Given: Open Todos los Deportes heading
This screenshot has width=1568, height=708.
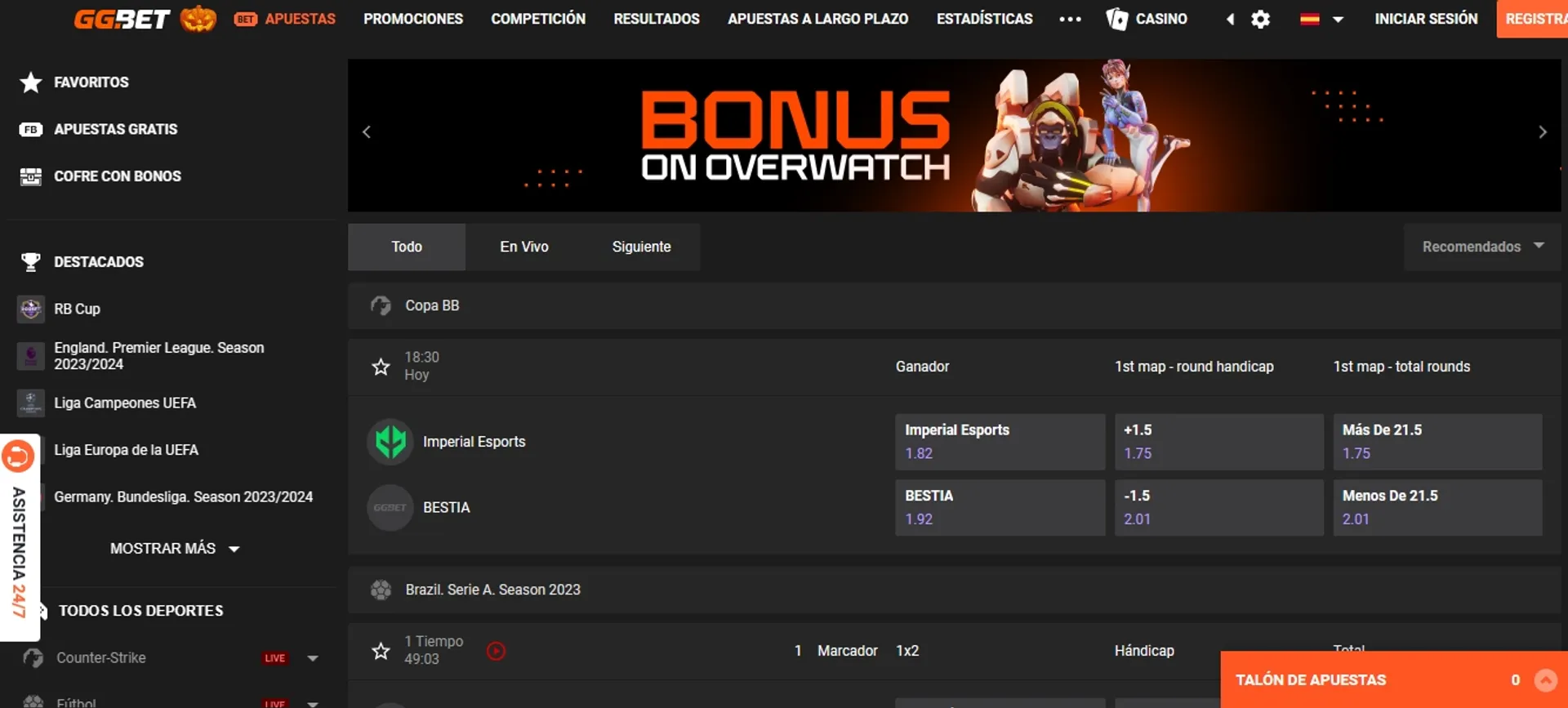Looking at the screenshot, I should (140, 611).
